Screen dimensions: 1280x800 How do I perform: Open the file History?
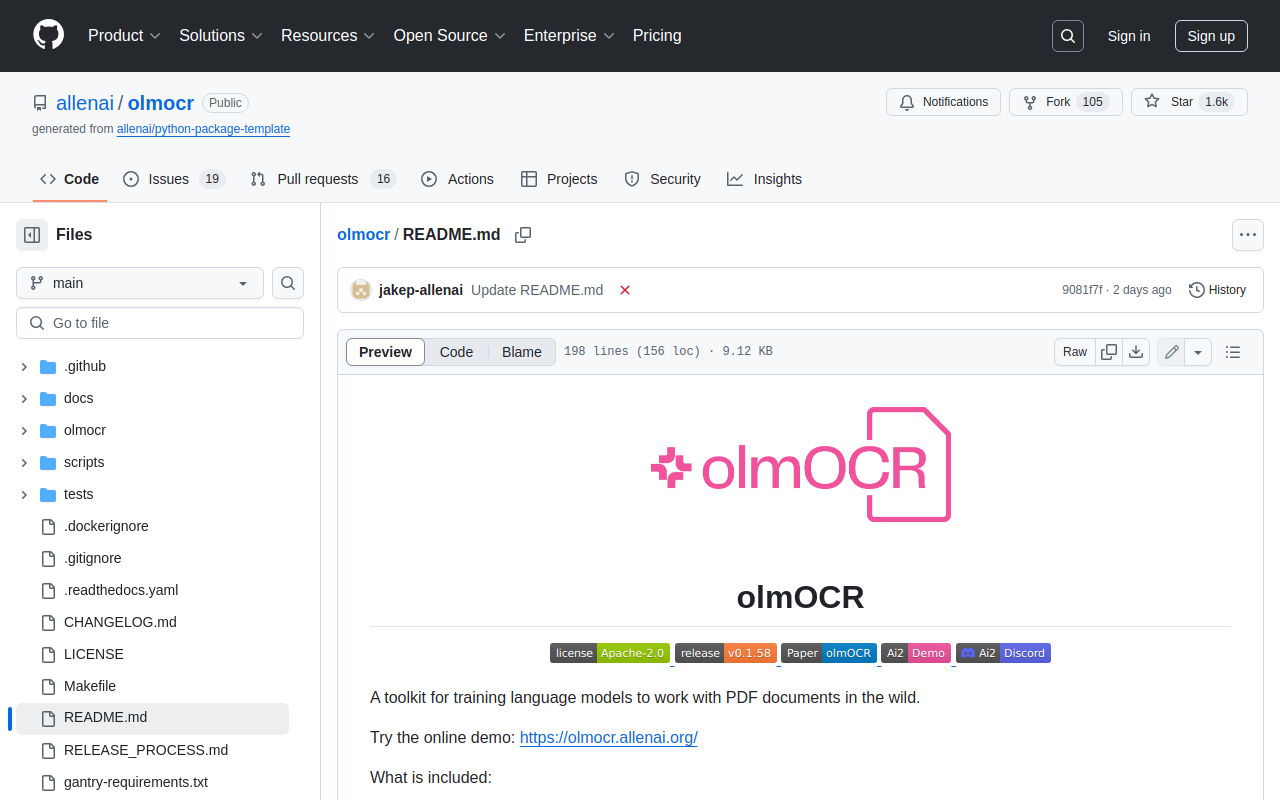click(1217, 290)
